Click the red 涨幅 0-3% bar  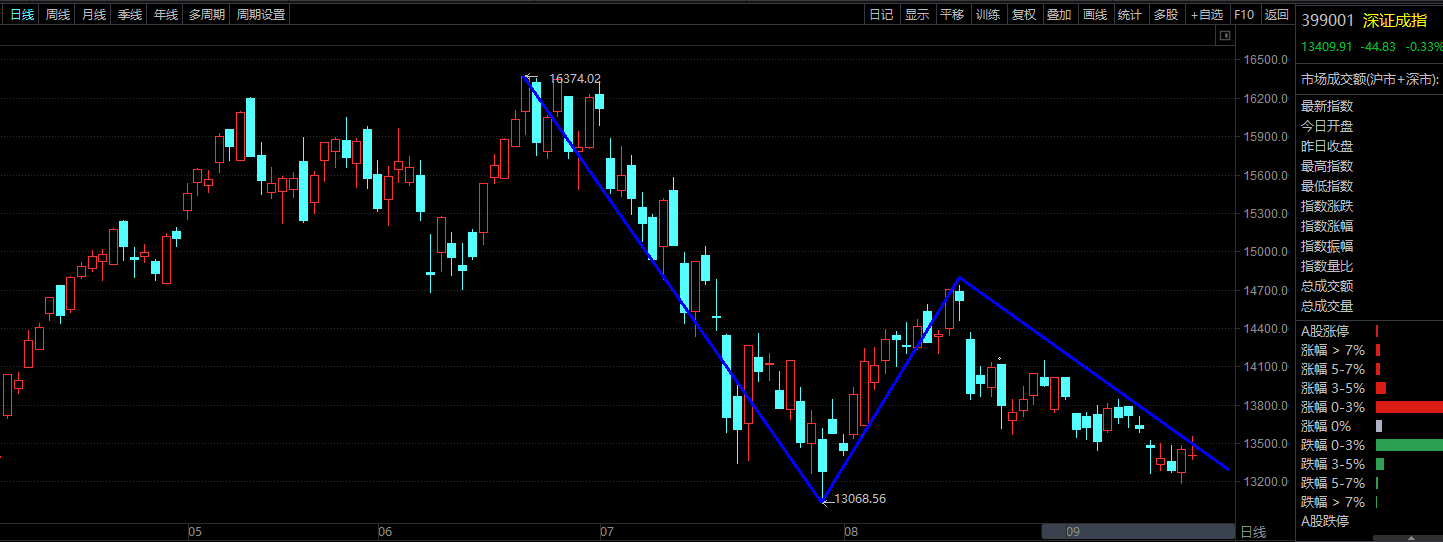1409,407
